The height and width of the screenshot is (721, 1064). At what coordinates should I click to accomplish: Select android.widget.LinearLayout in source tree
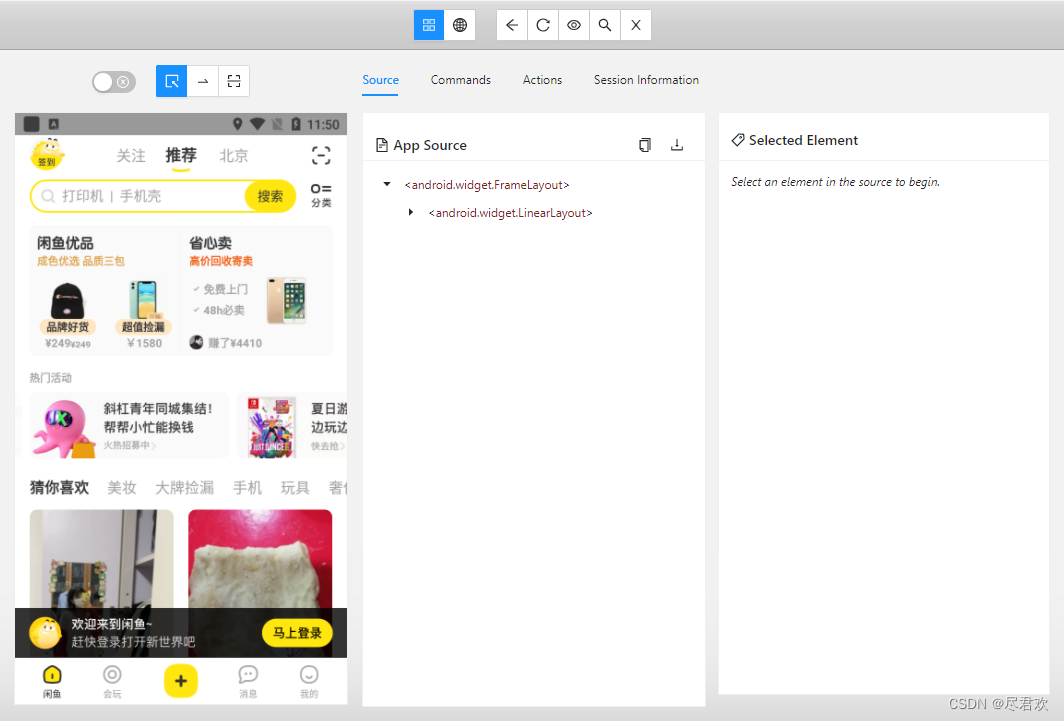coord(510,213)
